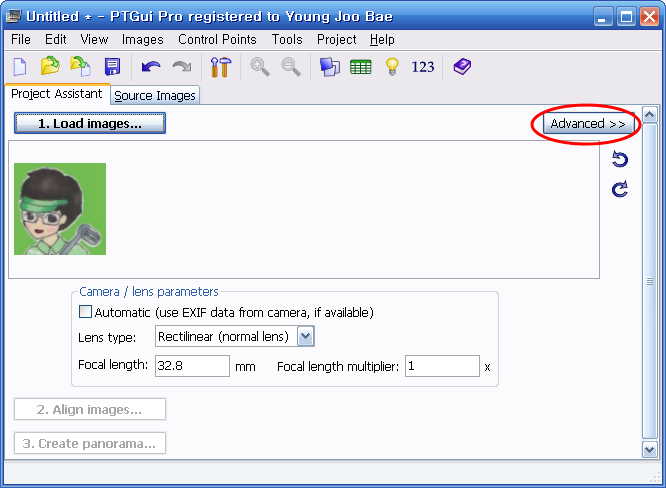The image size is (666, 488).
Task: Open Options via hammer and wrench icon
Action: click(221, 67)
